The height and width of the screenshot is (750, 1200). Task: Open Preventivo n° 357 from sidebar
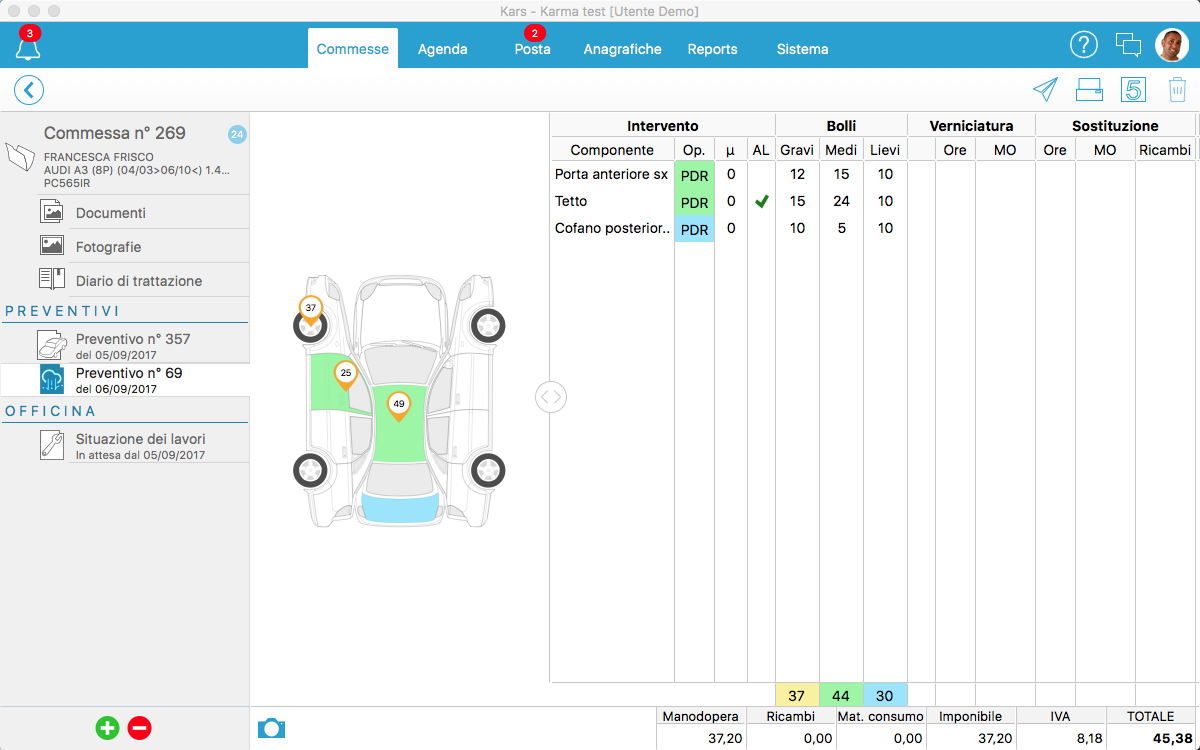click(x=133, y=345)
